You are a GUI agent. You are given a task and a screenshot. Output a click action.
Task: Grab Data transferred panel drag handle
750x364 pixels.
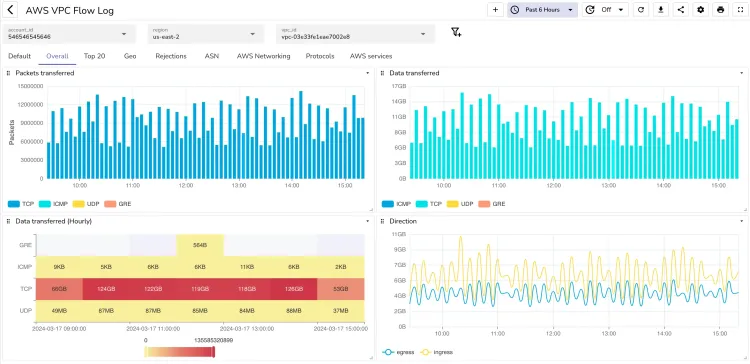(383, 73)
